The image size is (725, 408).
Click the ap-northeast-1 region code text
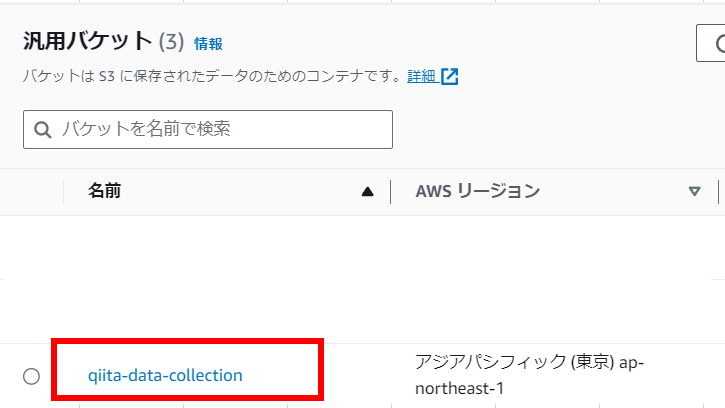(460, 388)
